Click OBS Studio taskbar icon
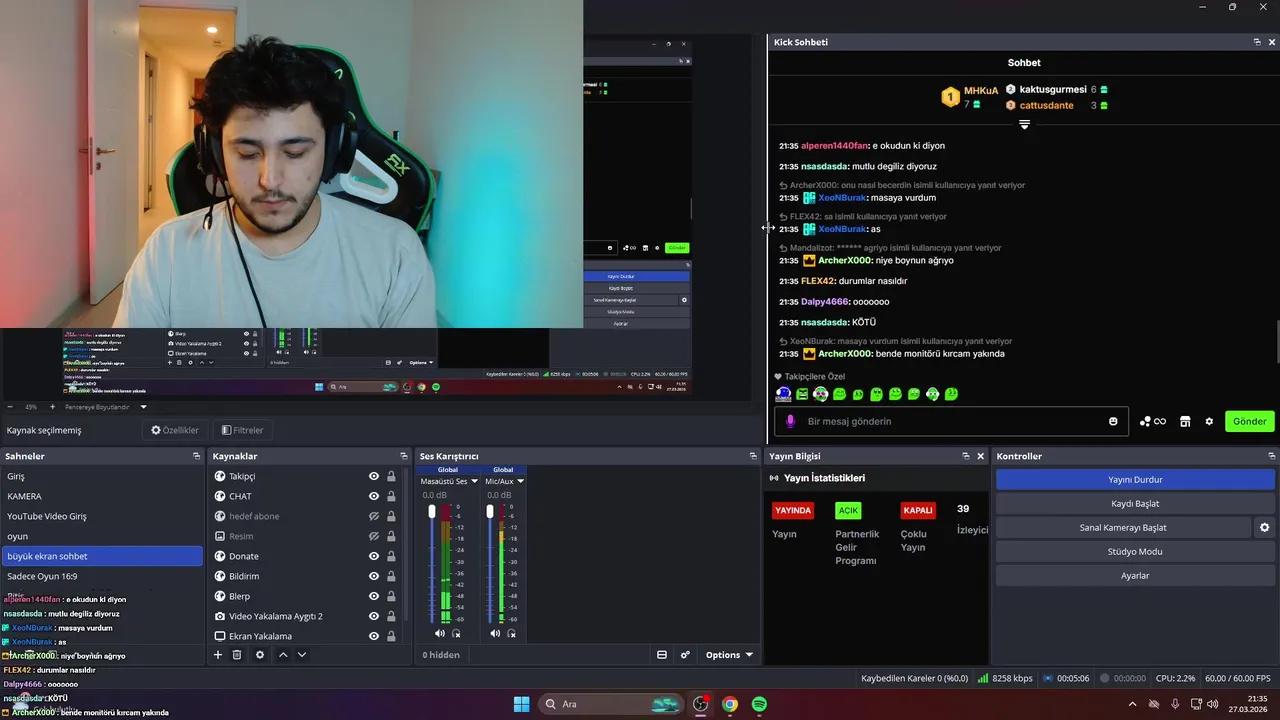This screenshot has height=720, width=1280. click(x=700, y=704)
